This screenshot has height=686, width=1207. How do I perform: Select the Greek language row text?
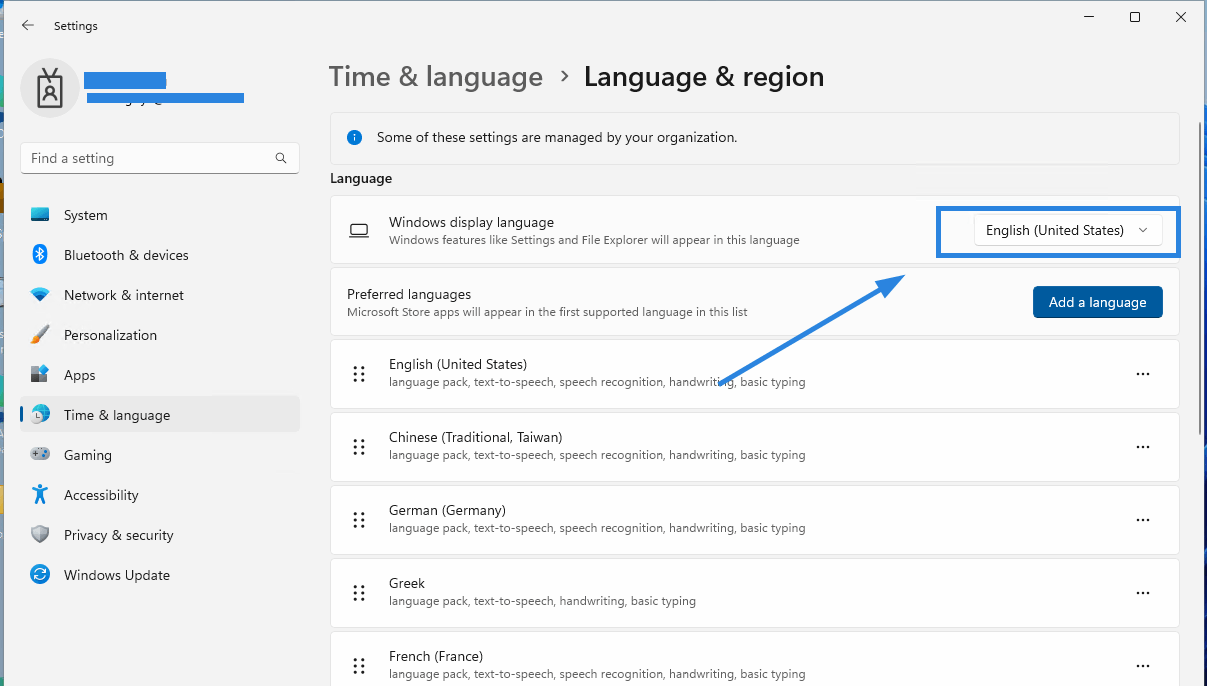point(407,583)
